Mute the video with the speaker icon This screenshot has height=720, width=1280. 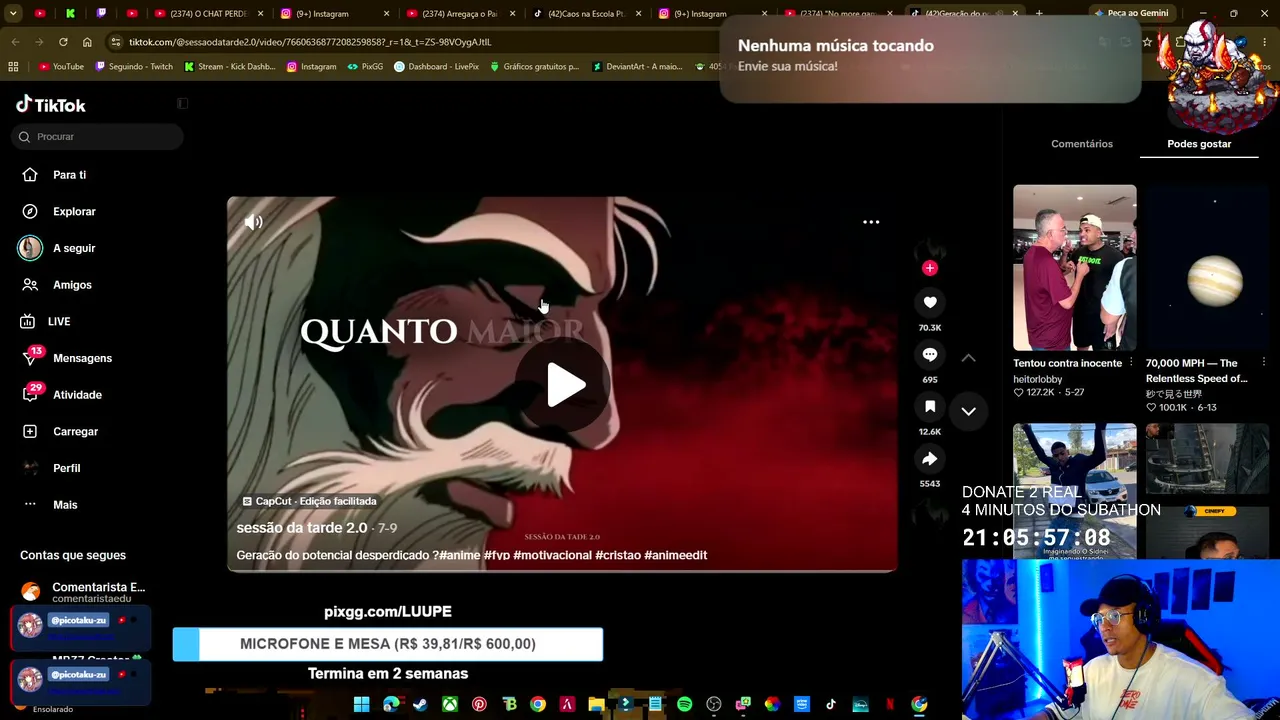point(254,222)
